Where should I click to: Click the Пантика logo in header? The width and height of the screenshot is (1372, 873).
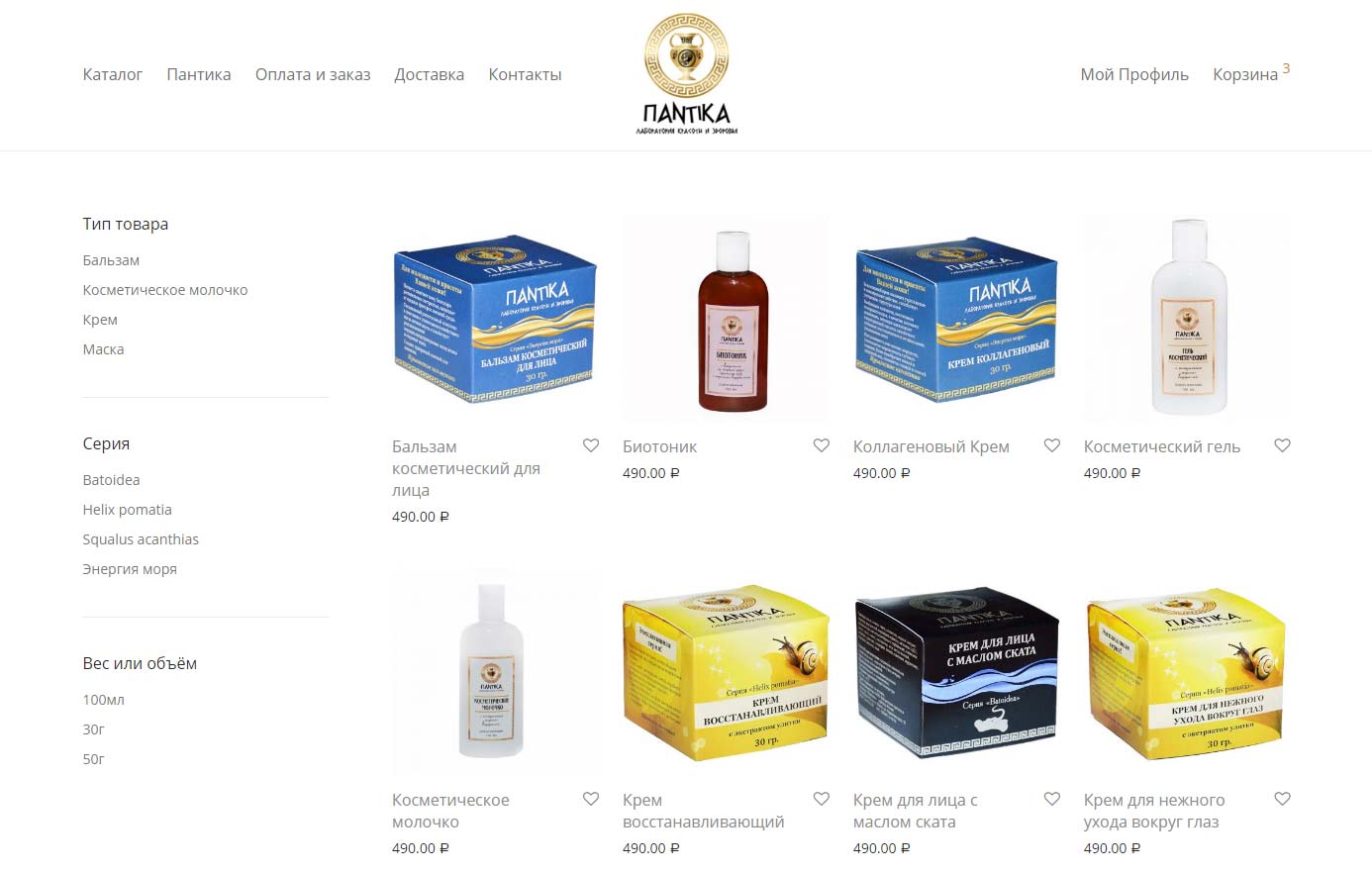click(686, 74)
